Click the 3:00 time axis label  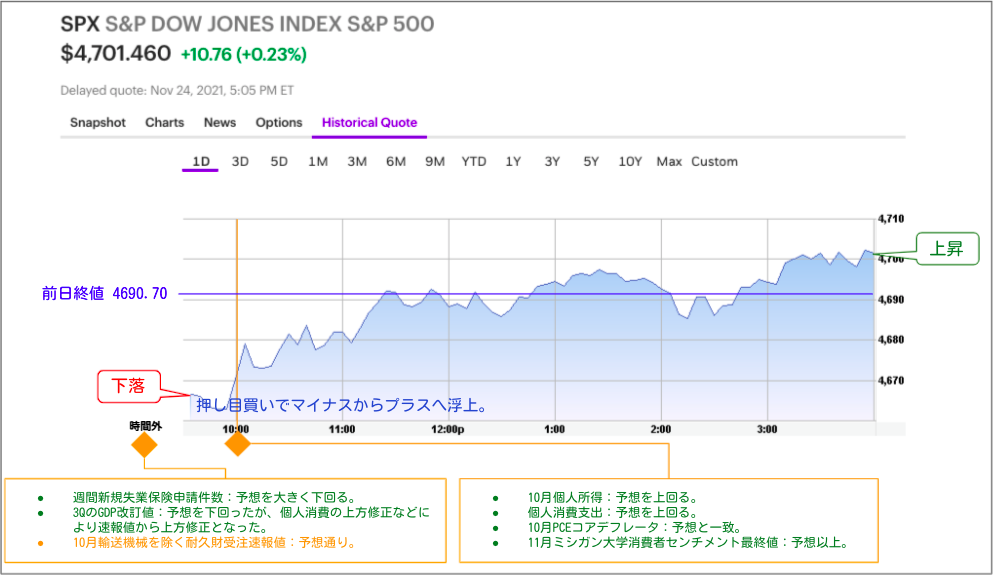(767, 429)
